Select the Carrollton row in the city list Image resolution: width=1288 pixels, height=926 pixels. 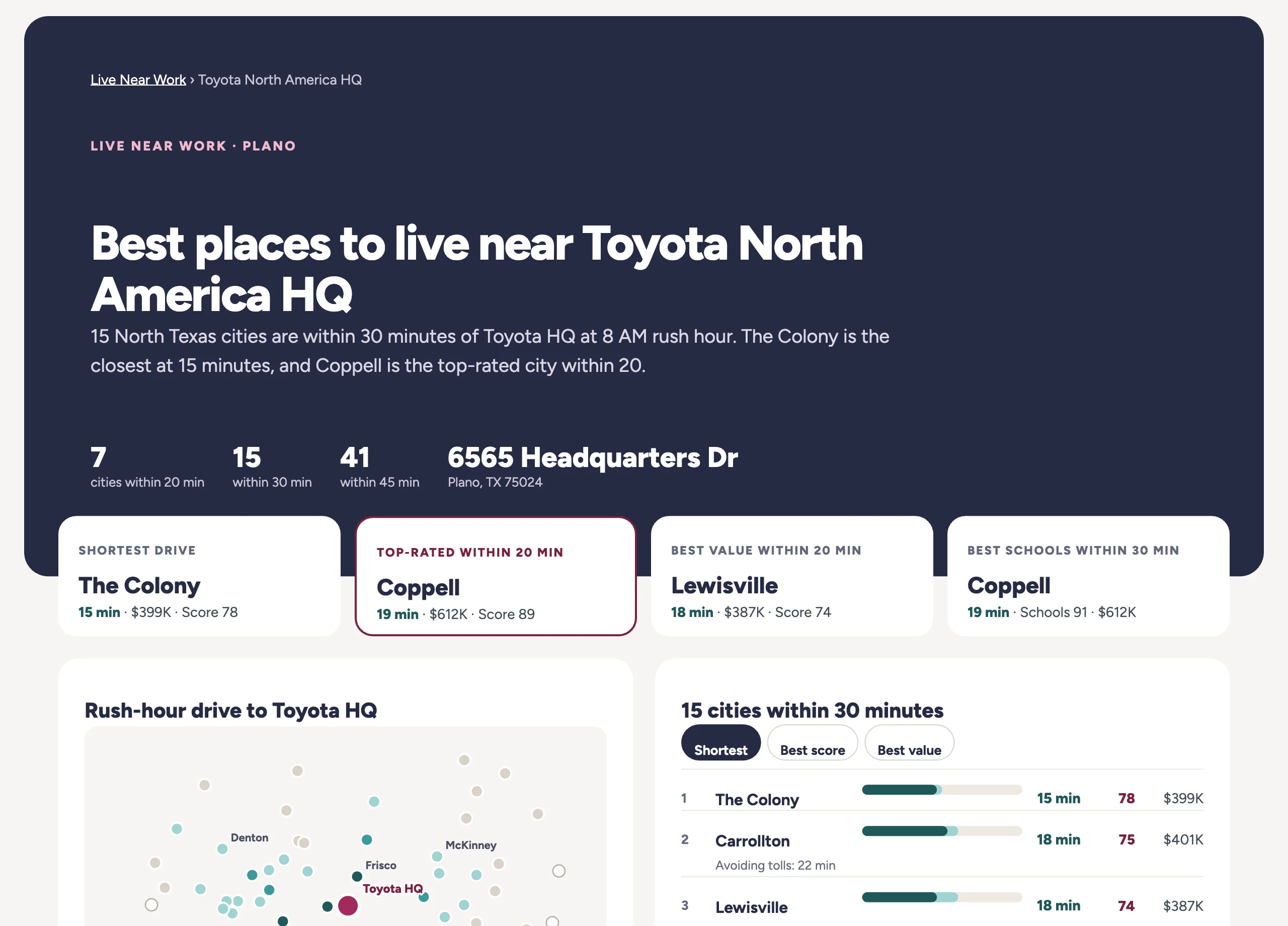coord(942,843)
